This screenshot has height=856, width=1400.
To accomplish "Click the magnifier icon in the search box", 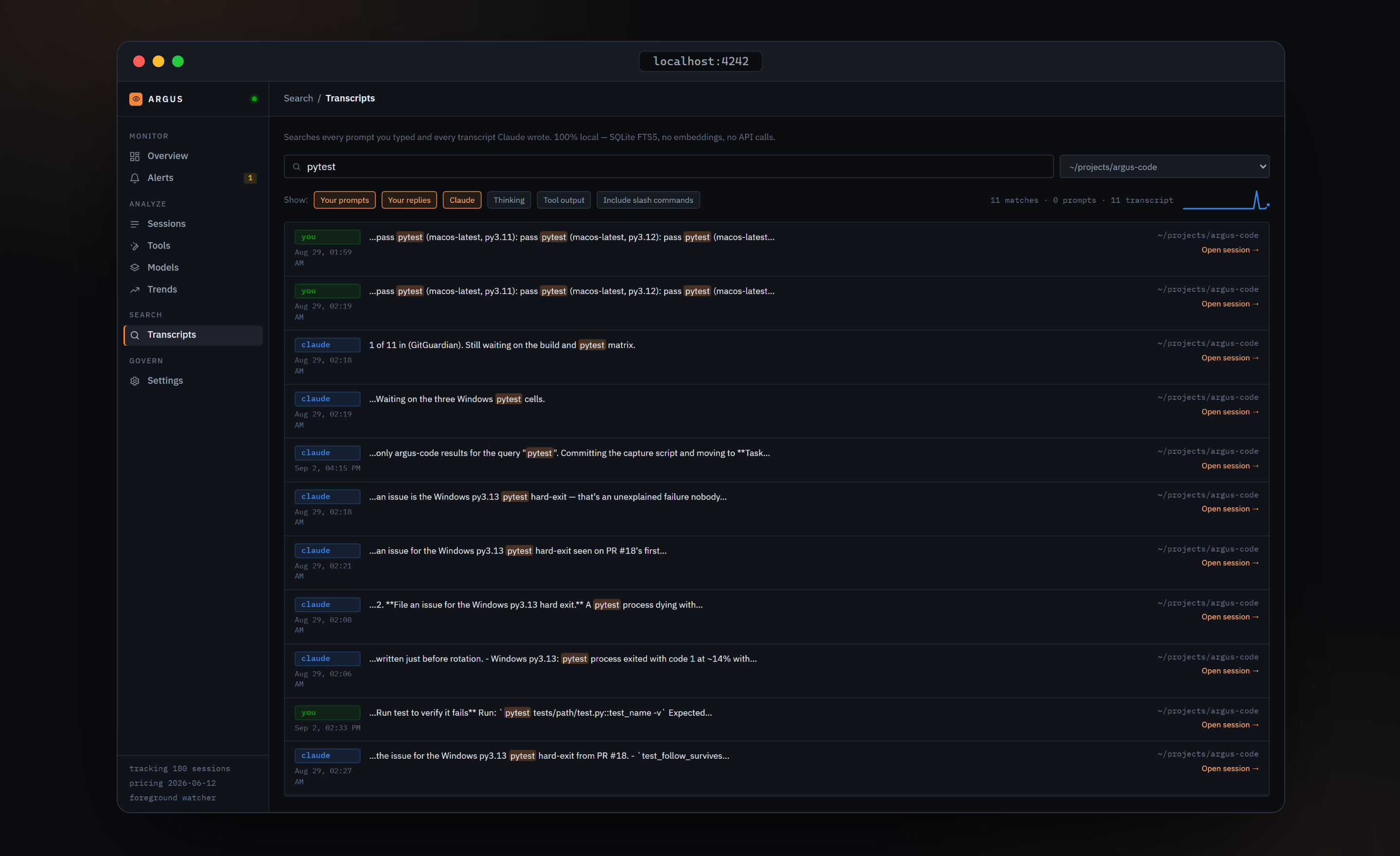I will pos(297,166).
